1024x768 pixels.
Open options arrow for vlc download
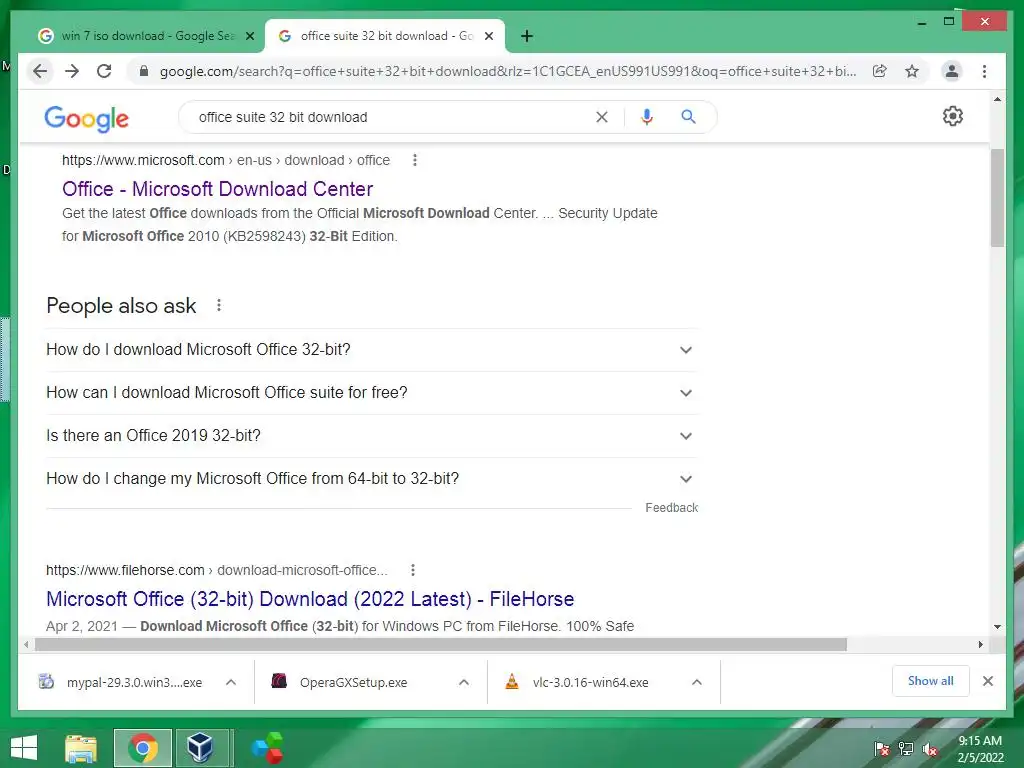click(x=697, y=682)
